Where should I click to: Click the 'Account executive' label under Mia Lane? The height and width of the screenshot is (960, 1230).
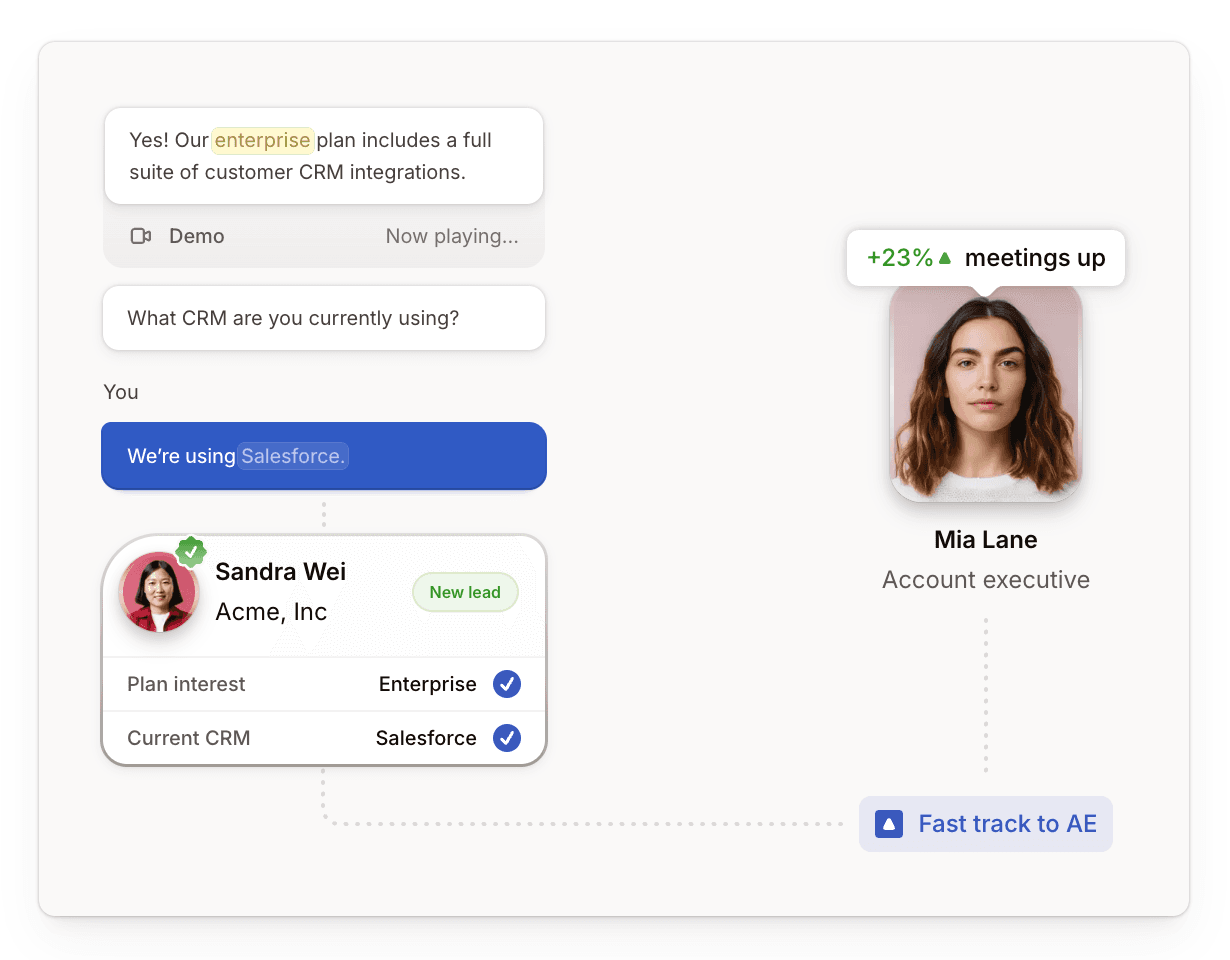click(985, 579)
